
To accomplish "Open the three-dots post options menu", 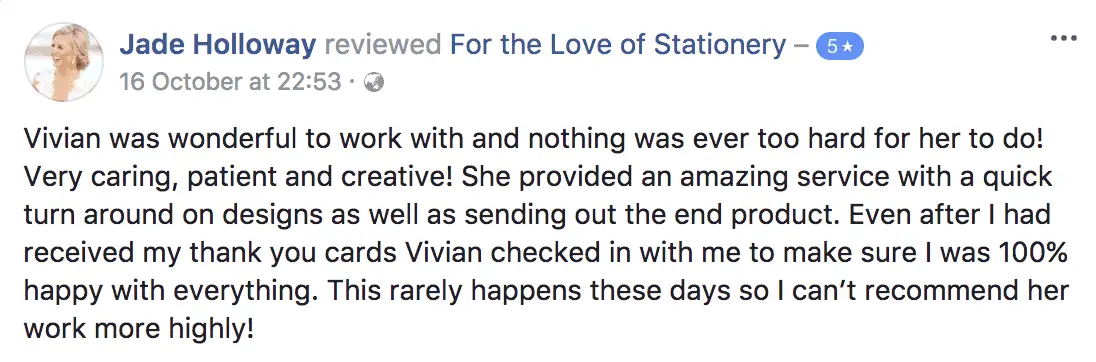I will pyautogui.click(x=1064, y=38).
